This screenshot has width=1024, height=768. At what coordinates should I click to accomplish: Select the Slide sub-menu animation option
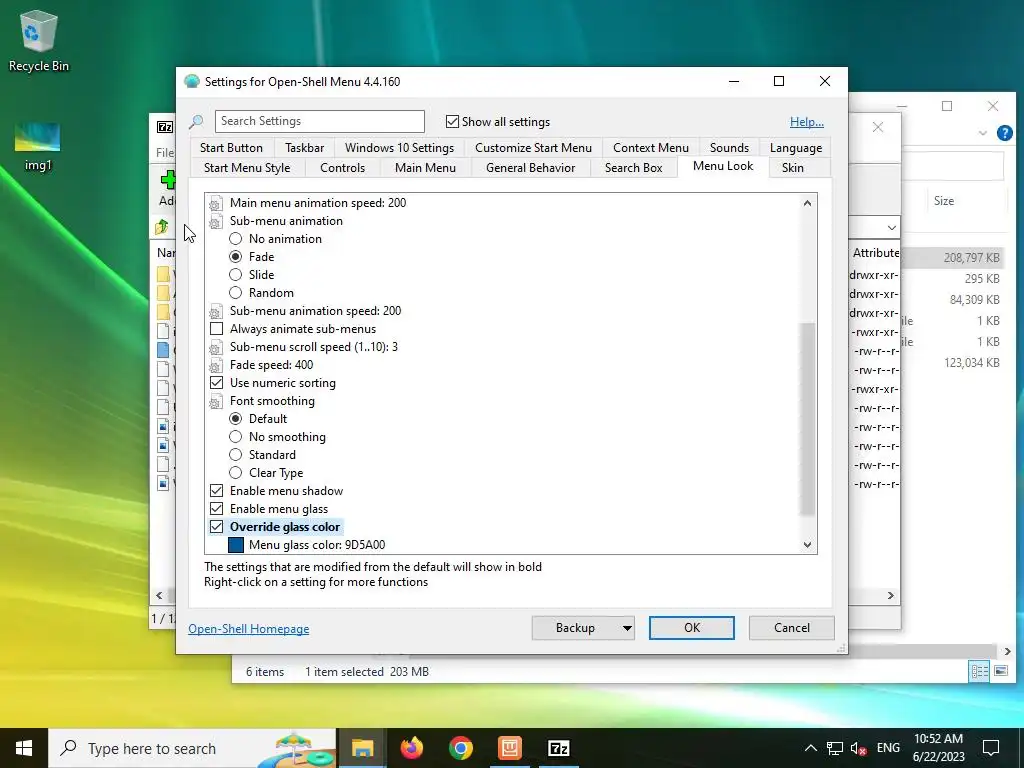pyautogui.click(x=236, y=275)
